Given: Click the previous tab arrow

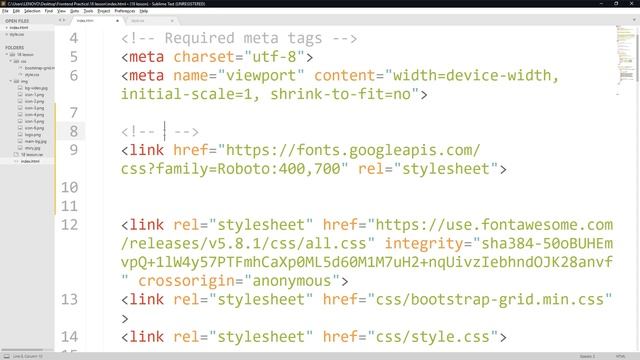Looking at the screenshot, I should click(60, 20).
